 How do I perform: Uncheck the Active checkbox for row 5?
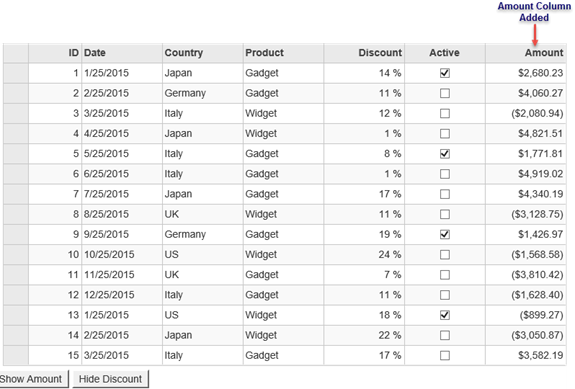[x=444, y=154]
